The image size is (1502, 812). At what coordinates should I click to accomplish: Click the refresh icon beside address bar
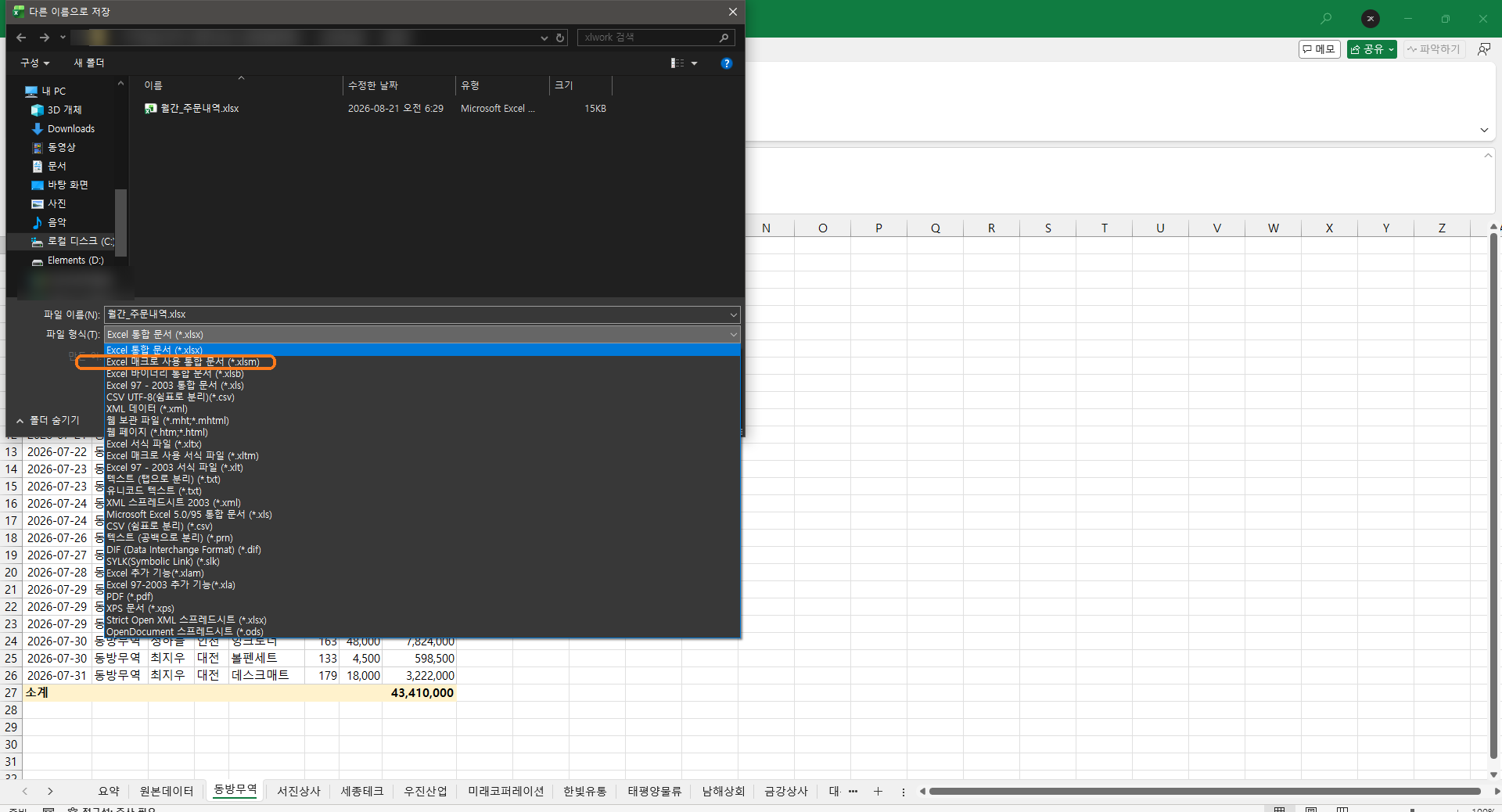560,38
